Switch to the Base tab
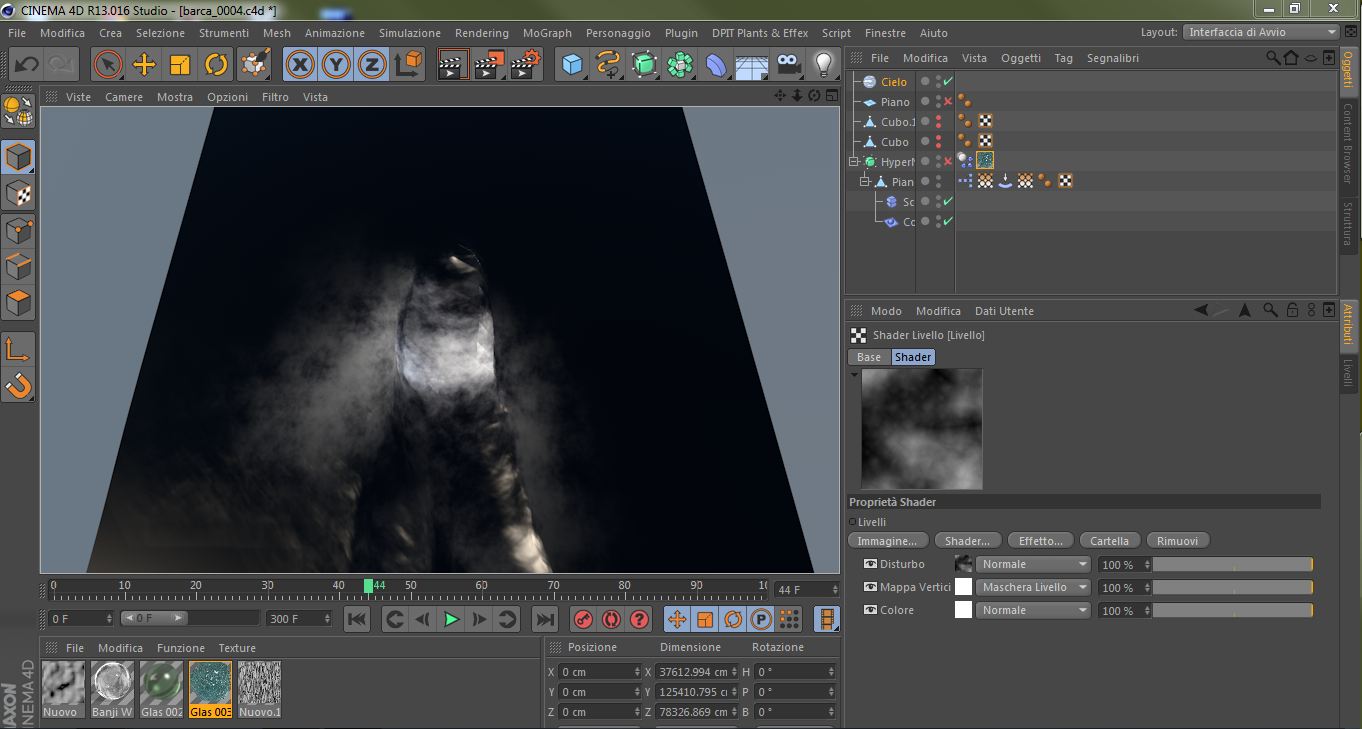The height and width of the screenshot is (729, 1362). point(869,357)
